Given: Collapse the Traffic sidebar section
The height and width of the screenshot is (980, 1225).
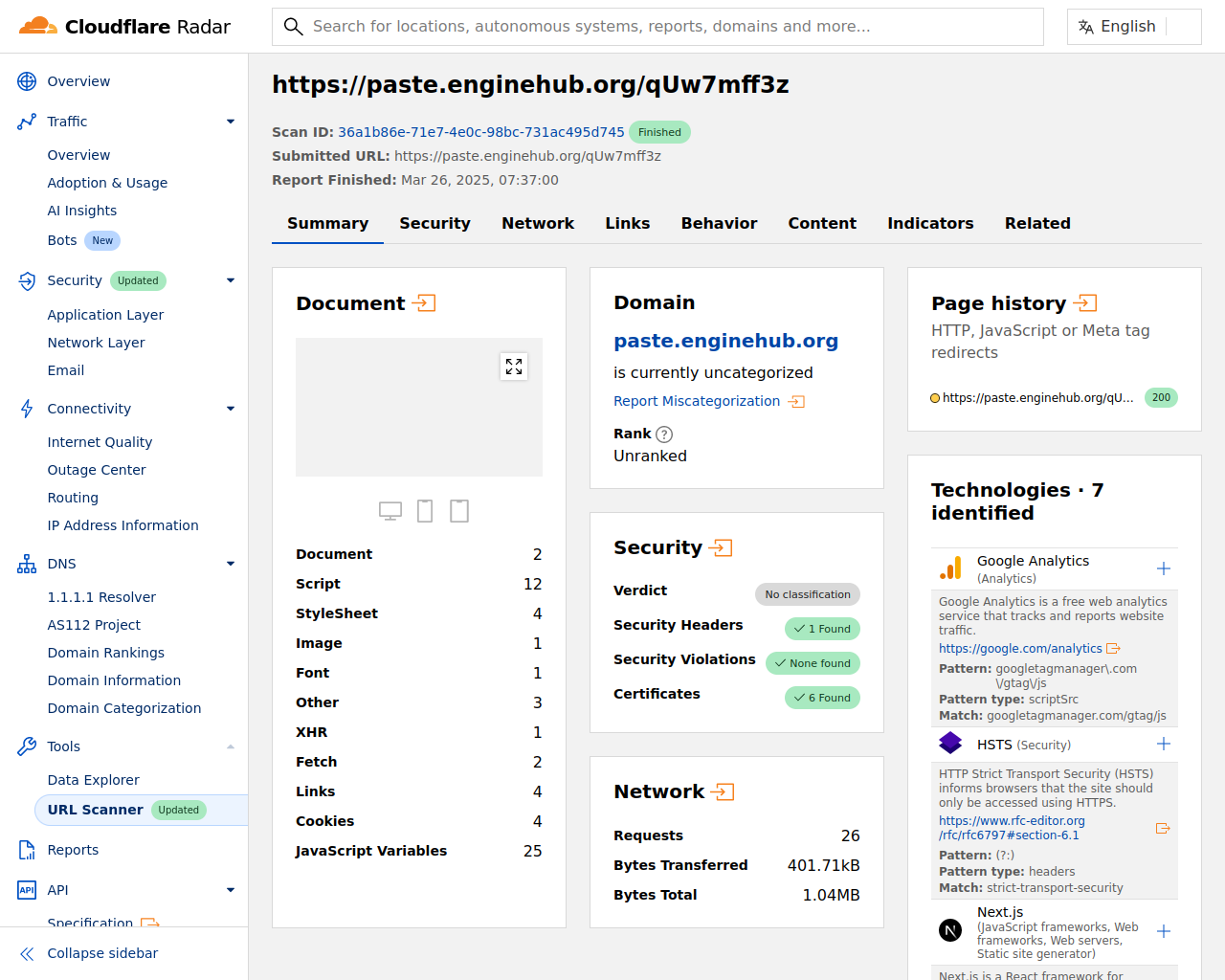Looking at the screenshot, I should pyautogui.click(x=231, y=122).
